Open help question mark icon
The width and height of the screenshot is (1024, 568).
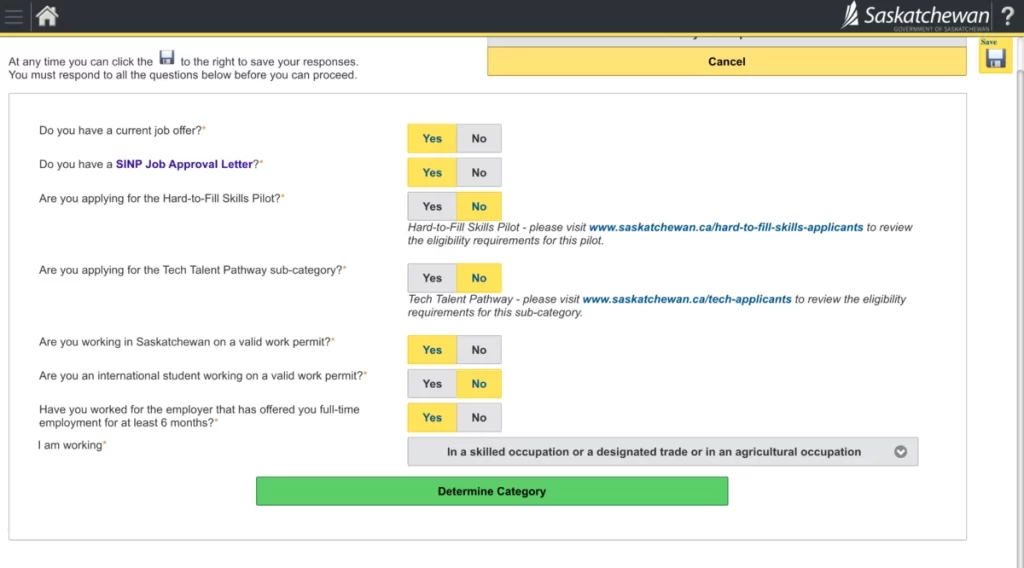point(1007,16)
